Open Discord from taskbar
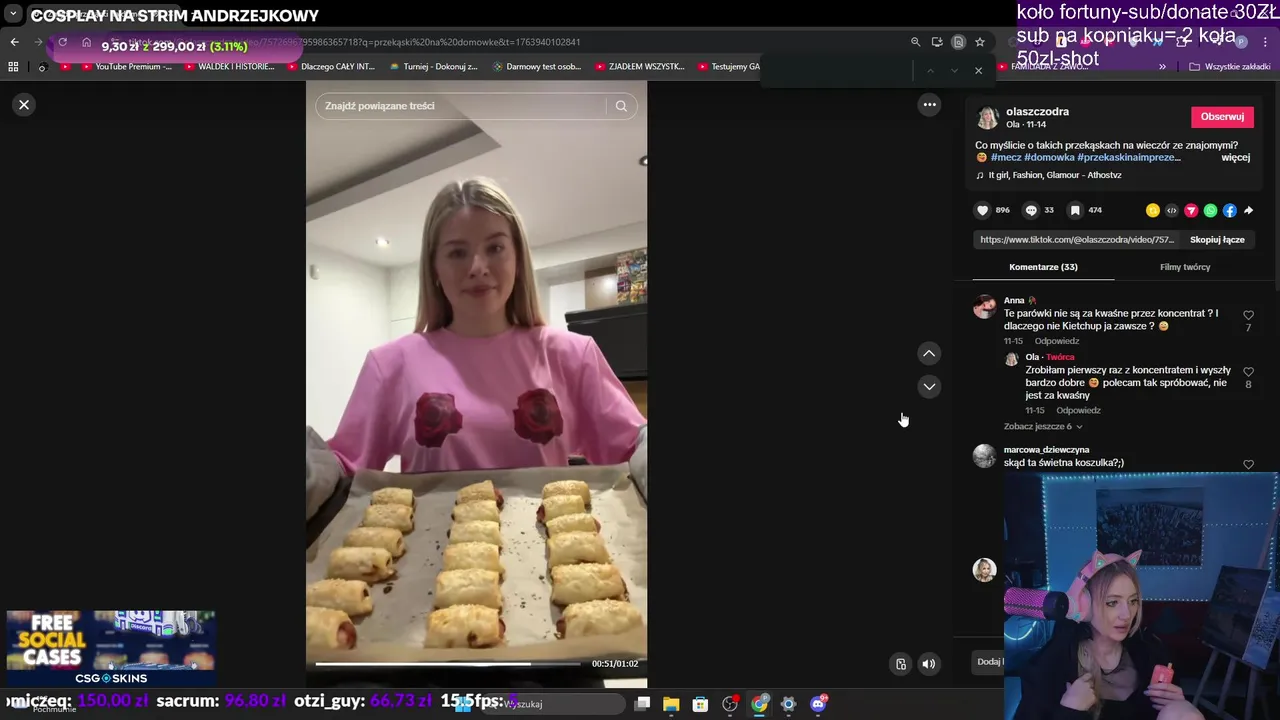Viewport: 1280px width, 720px height. (818, 704)
